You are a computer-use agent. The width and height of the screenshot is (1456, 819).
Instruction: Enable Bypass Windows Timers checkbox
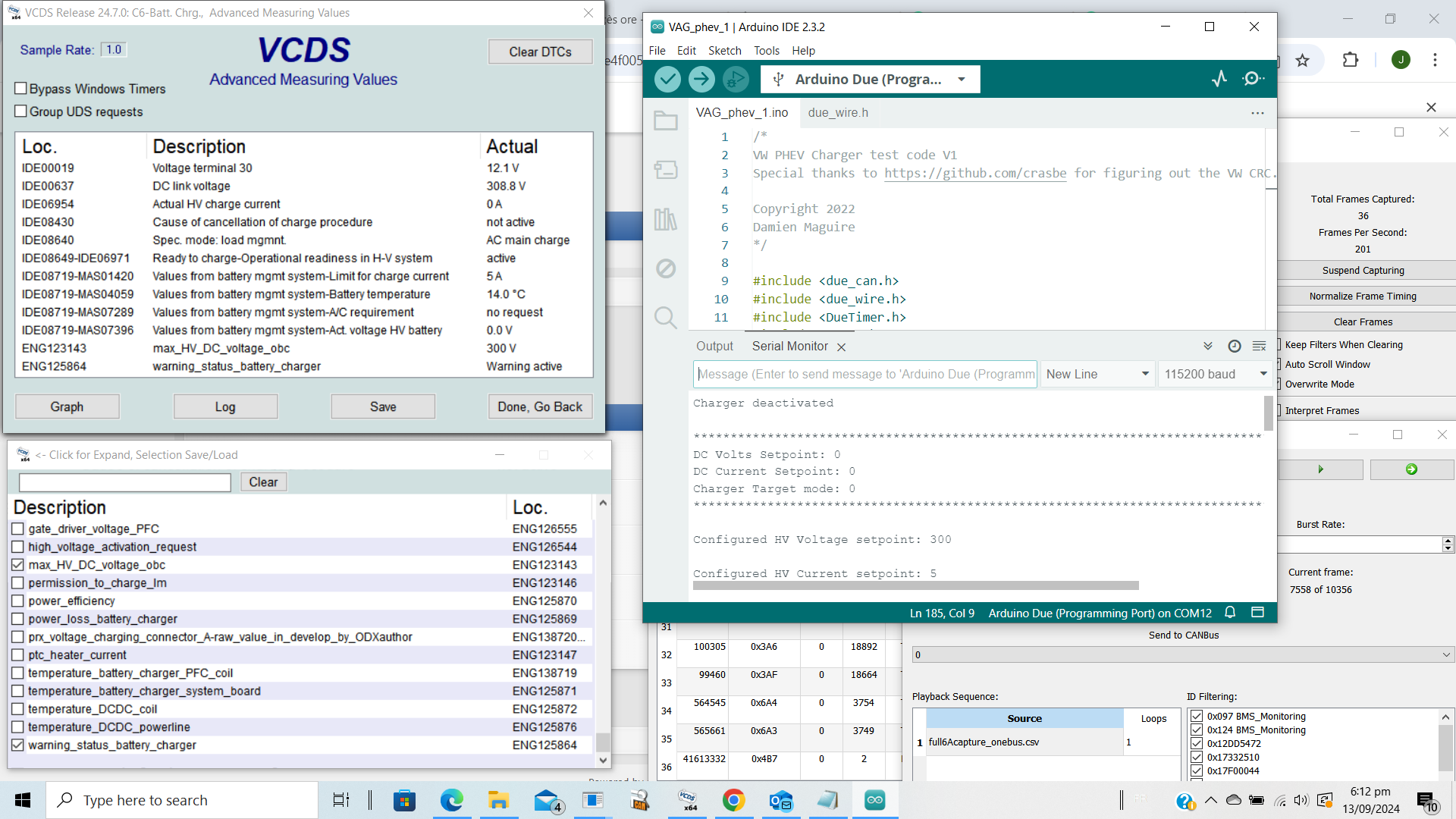coord(21,89)
